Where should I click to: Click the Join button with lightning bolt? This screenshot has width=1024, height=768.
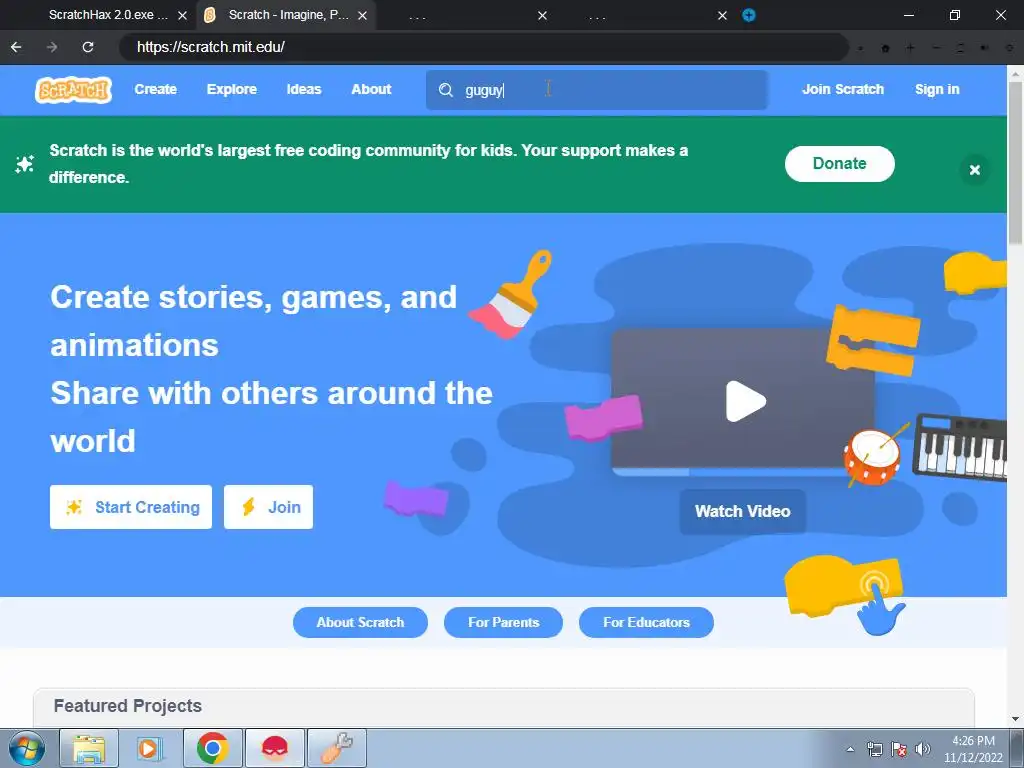268,507
